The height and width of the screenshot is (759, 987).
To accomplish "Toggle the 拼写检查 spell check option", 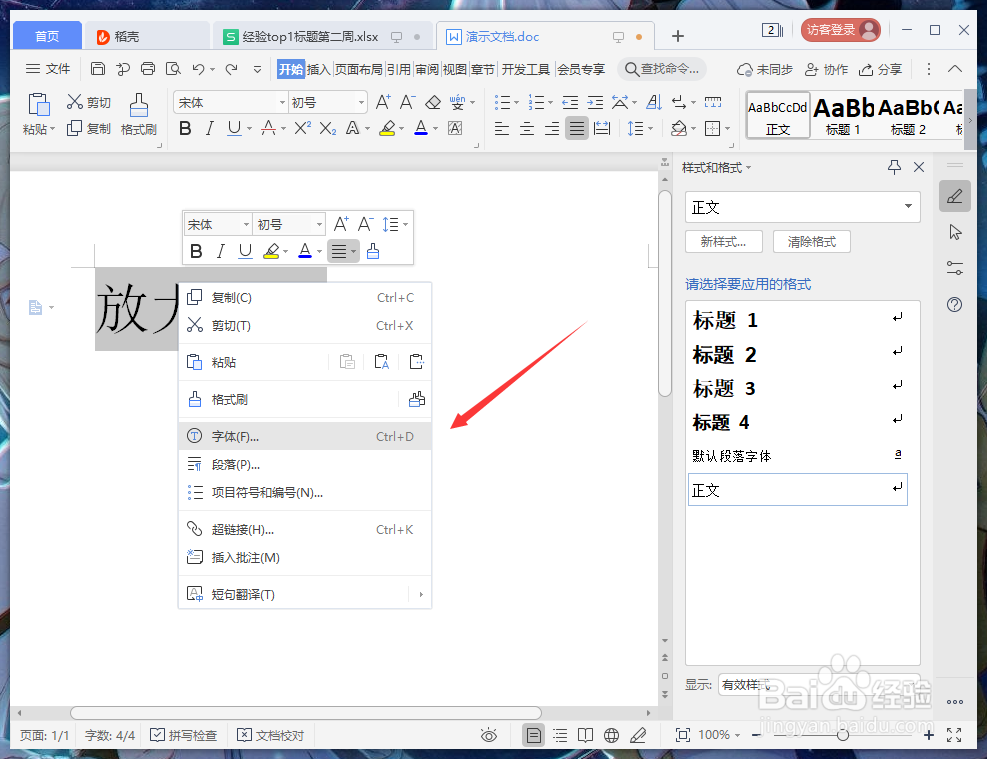I will tap(185, 735).
